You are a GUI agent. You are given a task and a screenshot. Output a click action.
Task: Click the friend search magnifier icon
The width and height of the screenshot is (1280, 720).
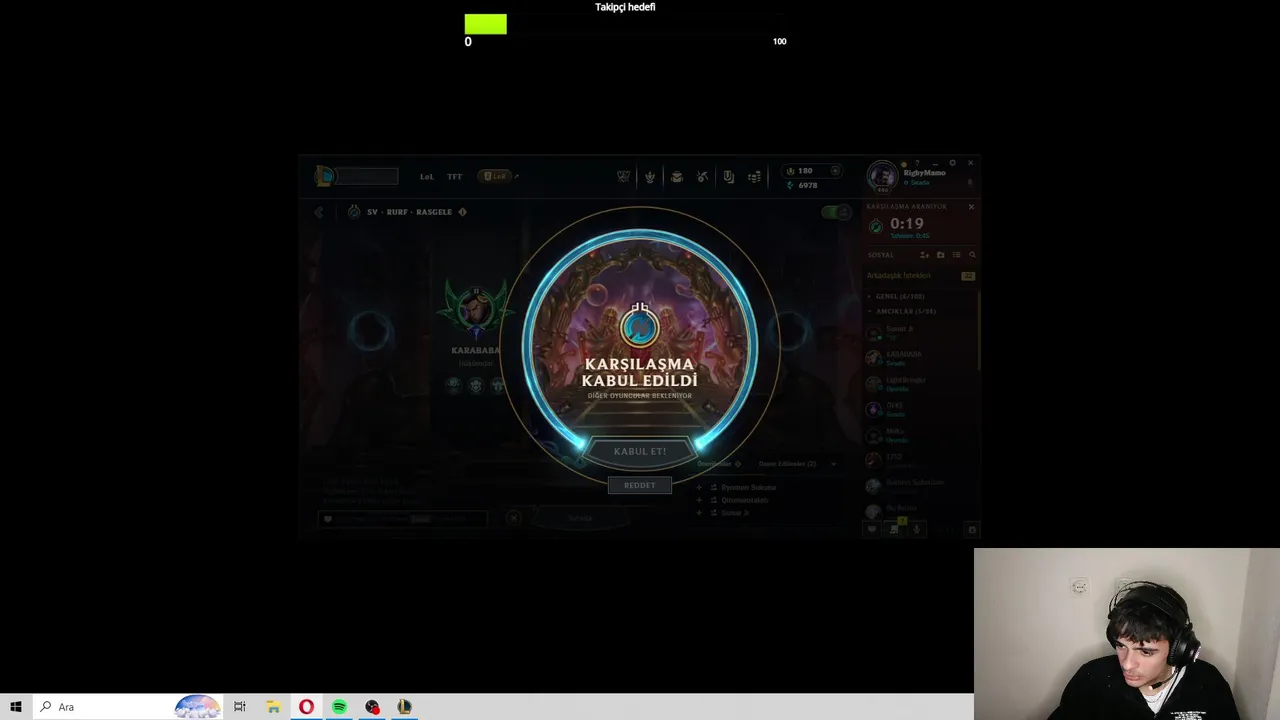click(972, 255)
